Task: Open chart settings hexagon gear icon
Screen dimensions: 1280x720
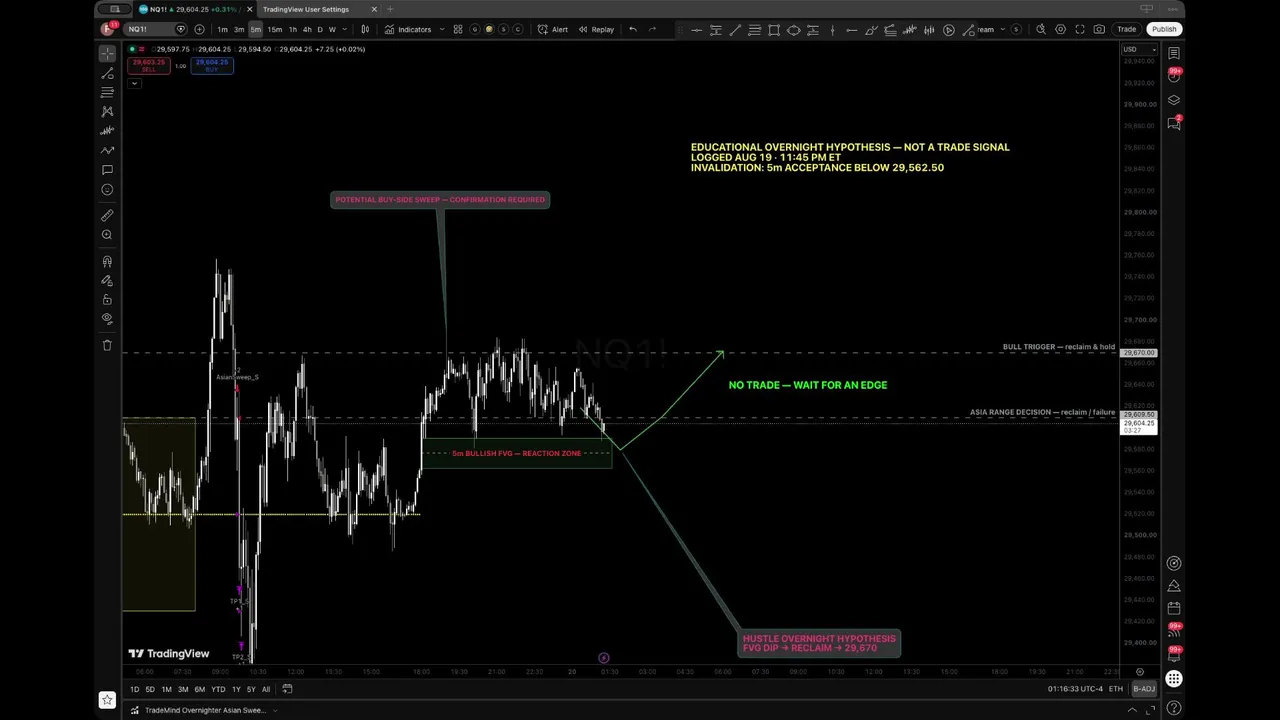Action: click(1060, 29)
